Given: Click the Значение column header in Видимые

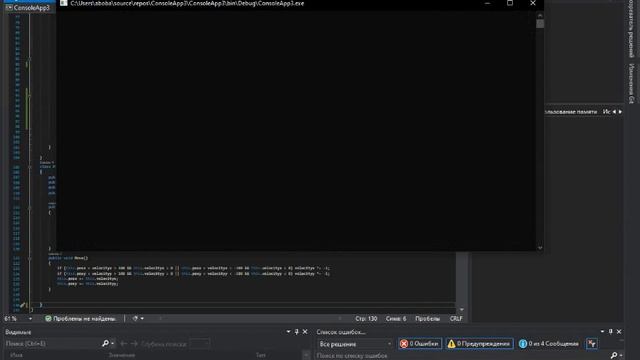Looking at the screenshot, I should pyautogui.click(x=122, y=356).
